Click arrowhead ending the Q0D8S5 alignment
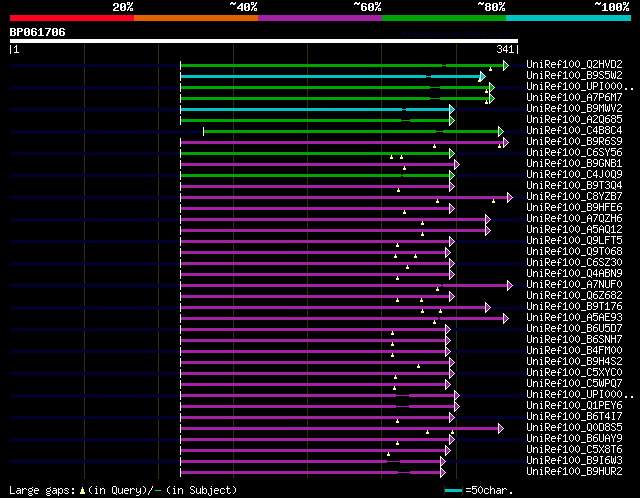The width and height of the screenshot is (640, 498). click(x=501, y=428)
